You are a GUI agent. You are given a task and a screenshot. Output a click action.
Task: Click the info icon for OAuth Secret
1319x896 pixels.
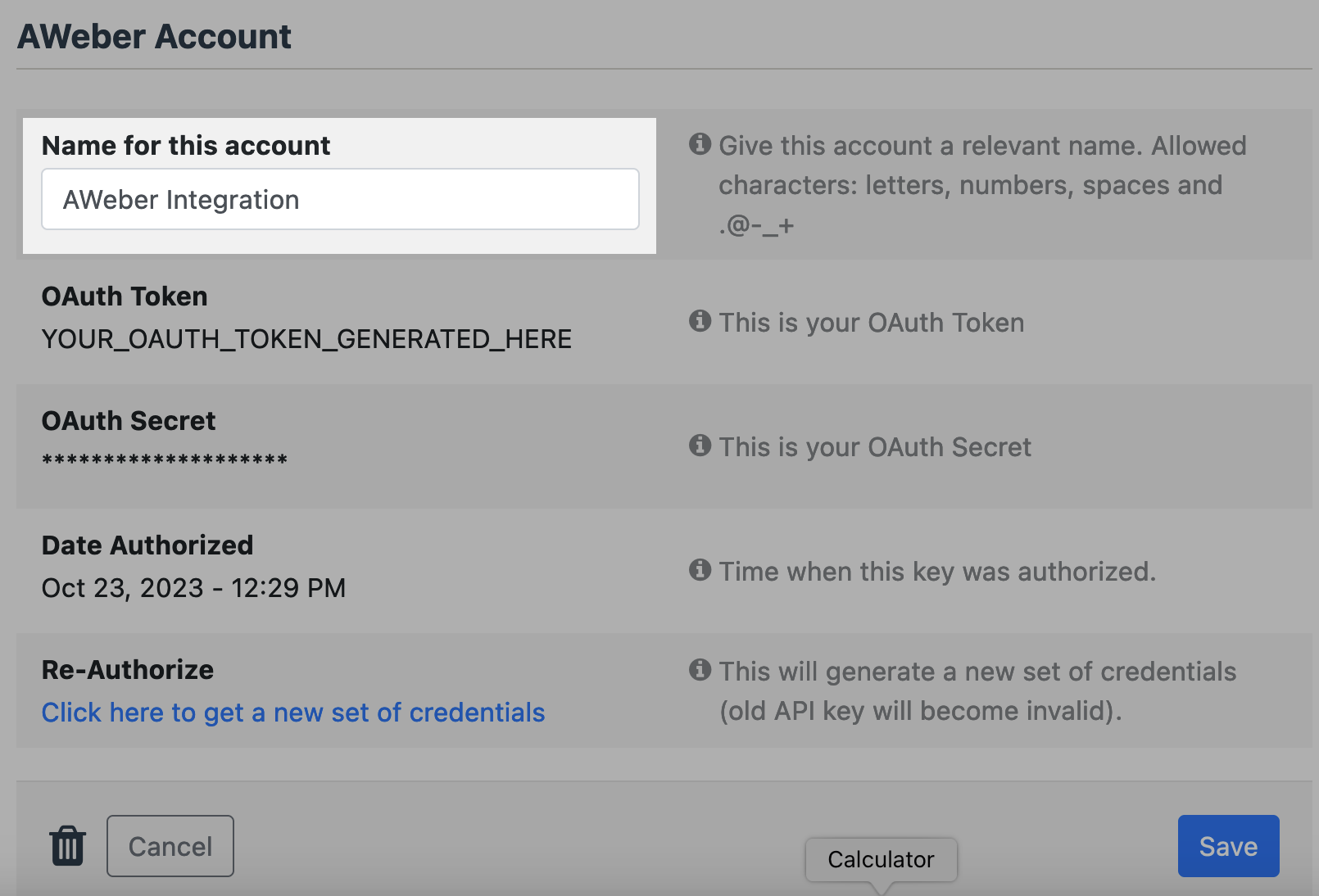pyautogui.click(x=700, y=446)
